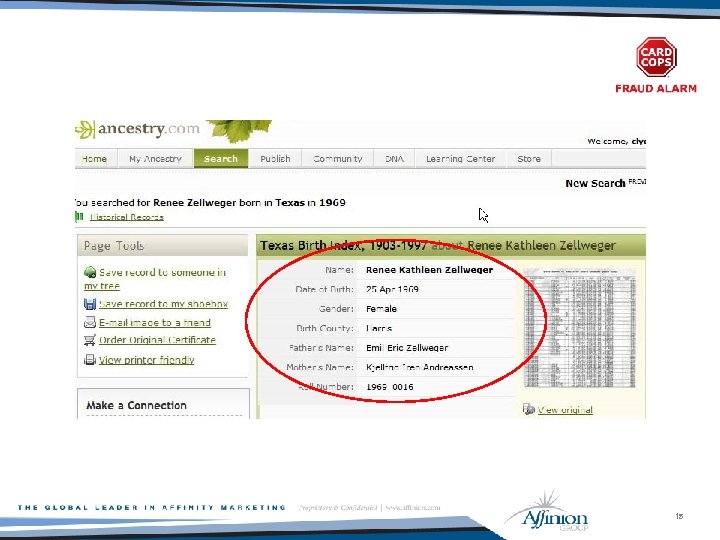Click the Birth County value Harris
Image resolution: width=720 pixels, height=540 pixels.
379,328
